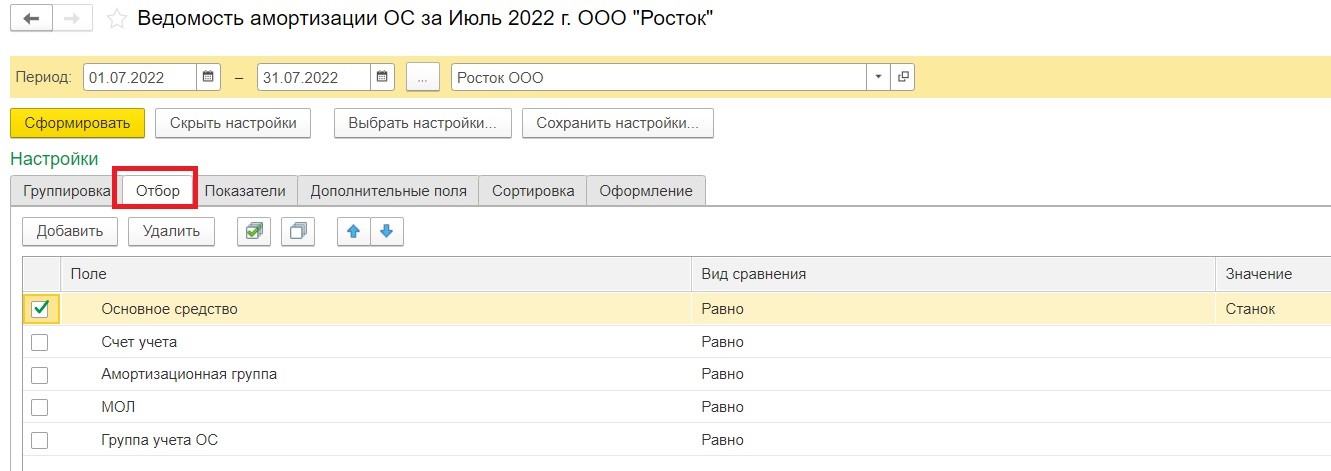The image size is (1331, 471).
Task: Switch to the Показатели tab
Action: 245,191
